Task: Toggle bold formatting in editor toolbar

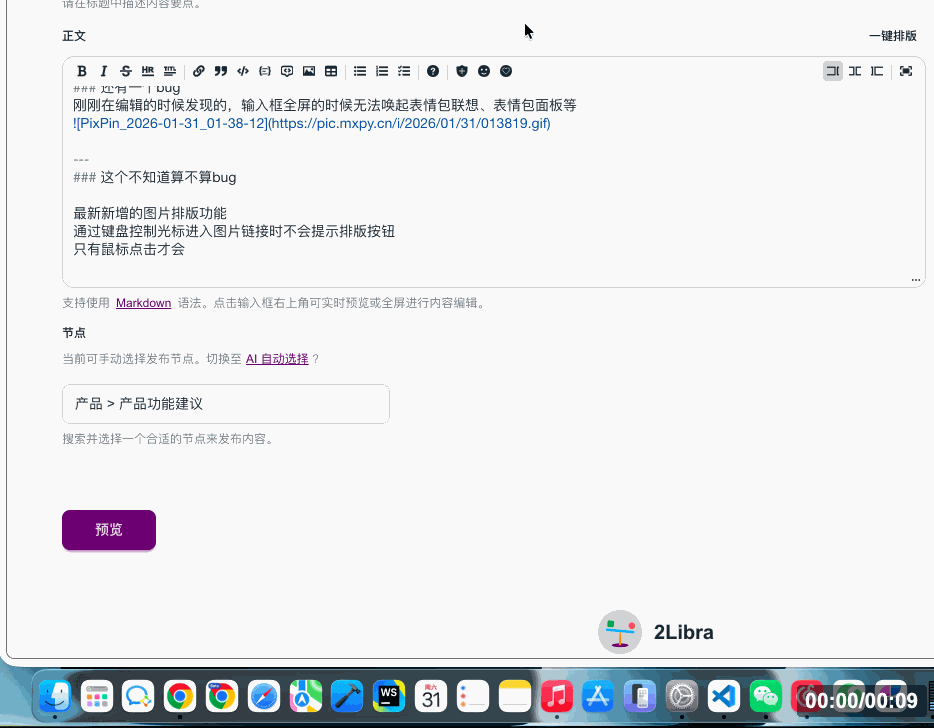Action: coord(82,71)
